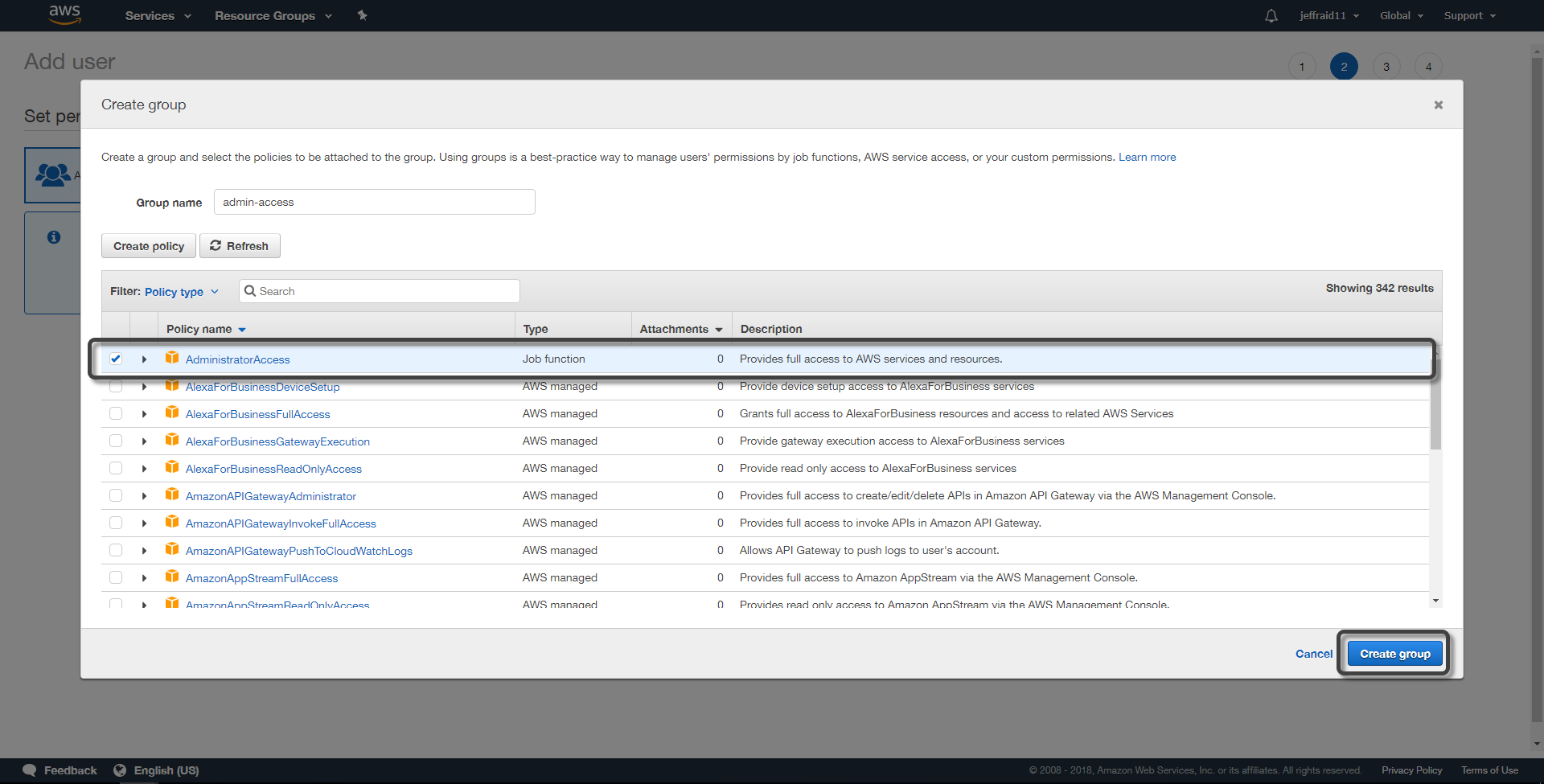Expand the AlexaForBusinessGatewayExecution row details
This screenshot has height=784, width=1544.
pyautogui.click(x=144, y=441)
